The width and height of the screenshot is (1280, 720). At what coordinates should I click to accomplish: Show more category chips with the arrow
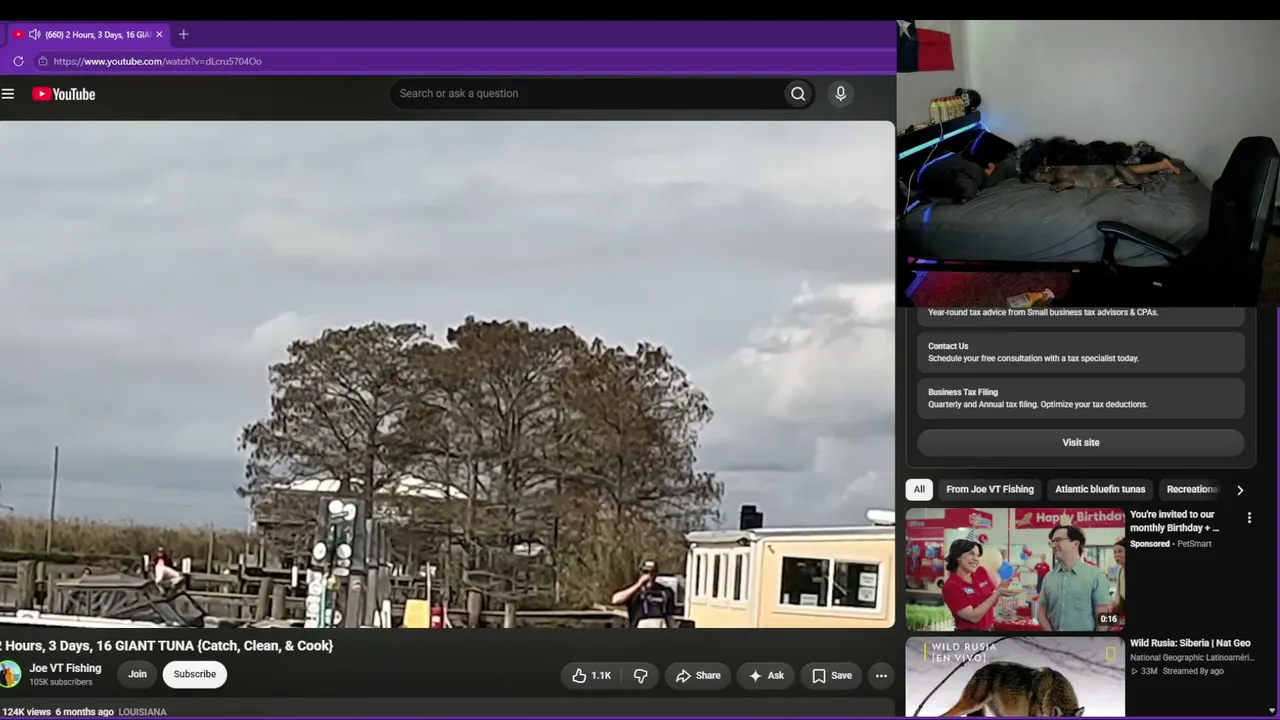coord(1240,490)
